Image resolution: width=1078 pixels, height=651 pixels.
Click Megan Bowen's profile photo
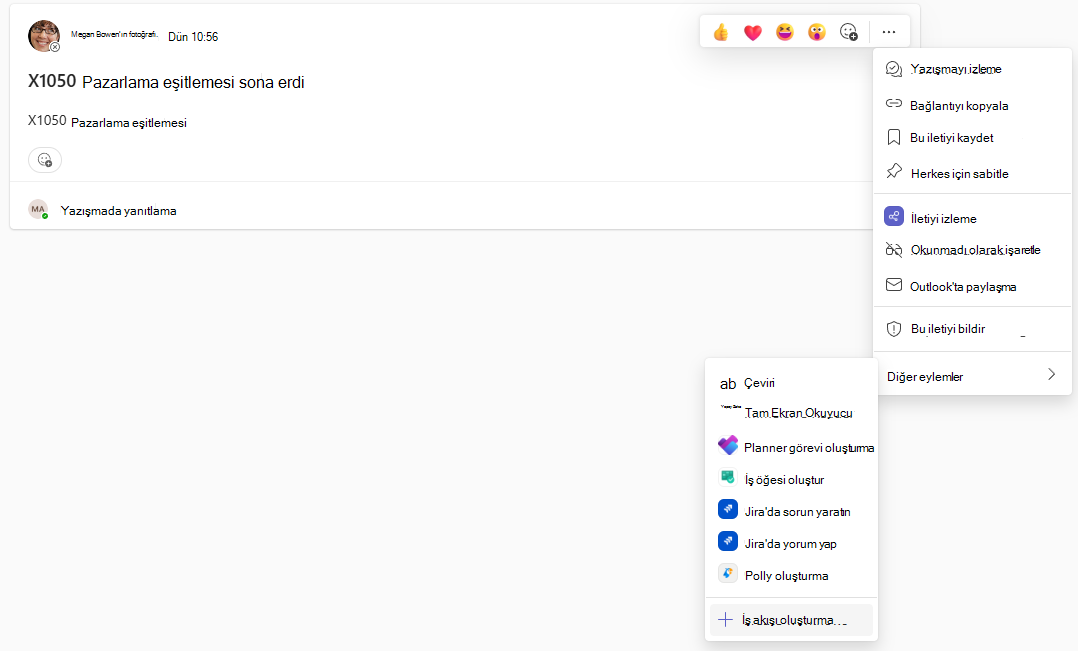(43, 36)
